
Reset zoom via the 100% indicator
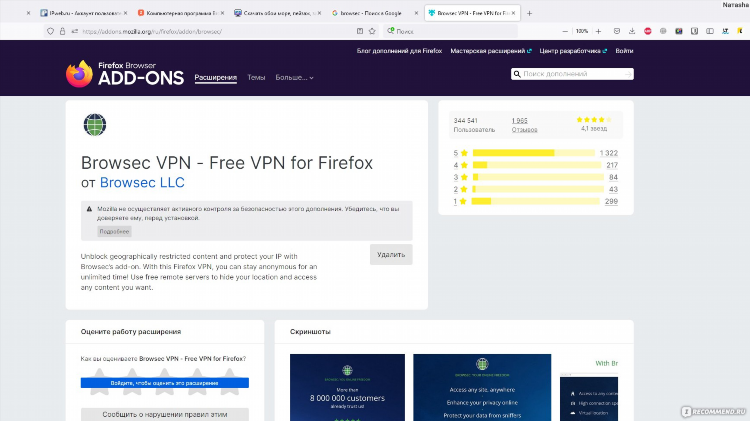pyautogui.click(x=582, y=31)
